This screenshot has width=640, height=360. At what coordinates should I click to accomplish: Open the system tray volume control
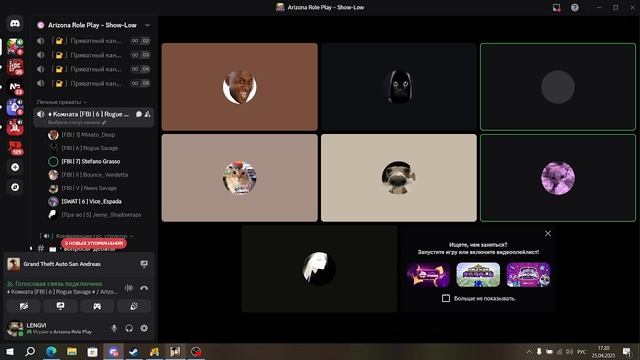pyautogui.click(x=570, y=351)
